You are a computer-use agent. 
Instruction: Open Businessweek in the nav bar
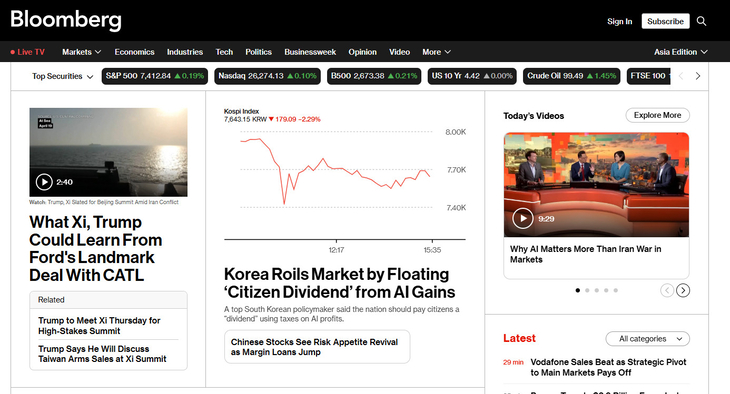(310, 52)
